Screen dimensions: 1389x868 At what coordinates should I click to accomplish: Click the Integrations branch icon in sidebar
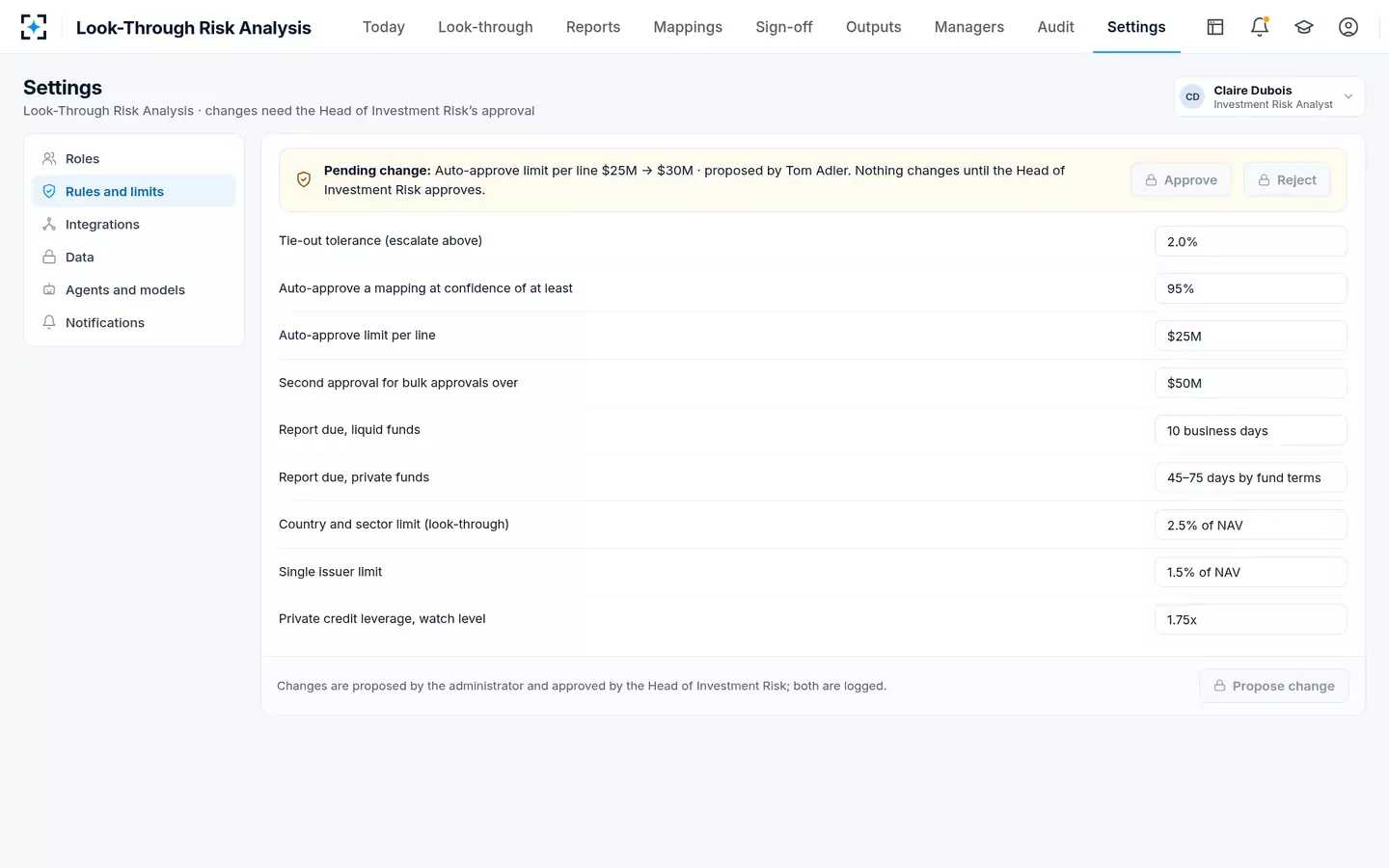(x=49, y=224)
